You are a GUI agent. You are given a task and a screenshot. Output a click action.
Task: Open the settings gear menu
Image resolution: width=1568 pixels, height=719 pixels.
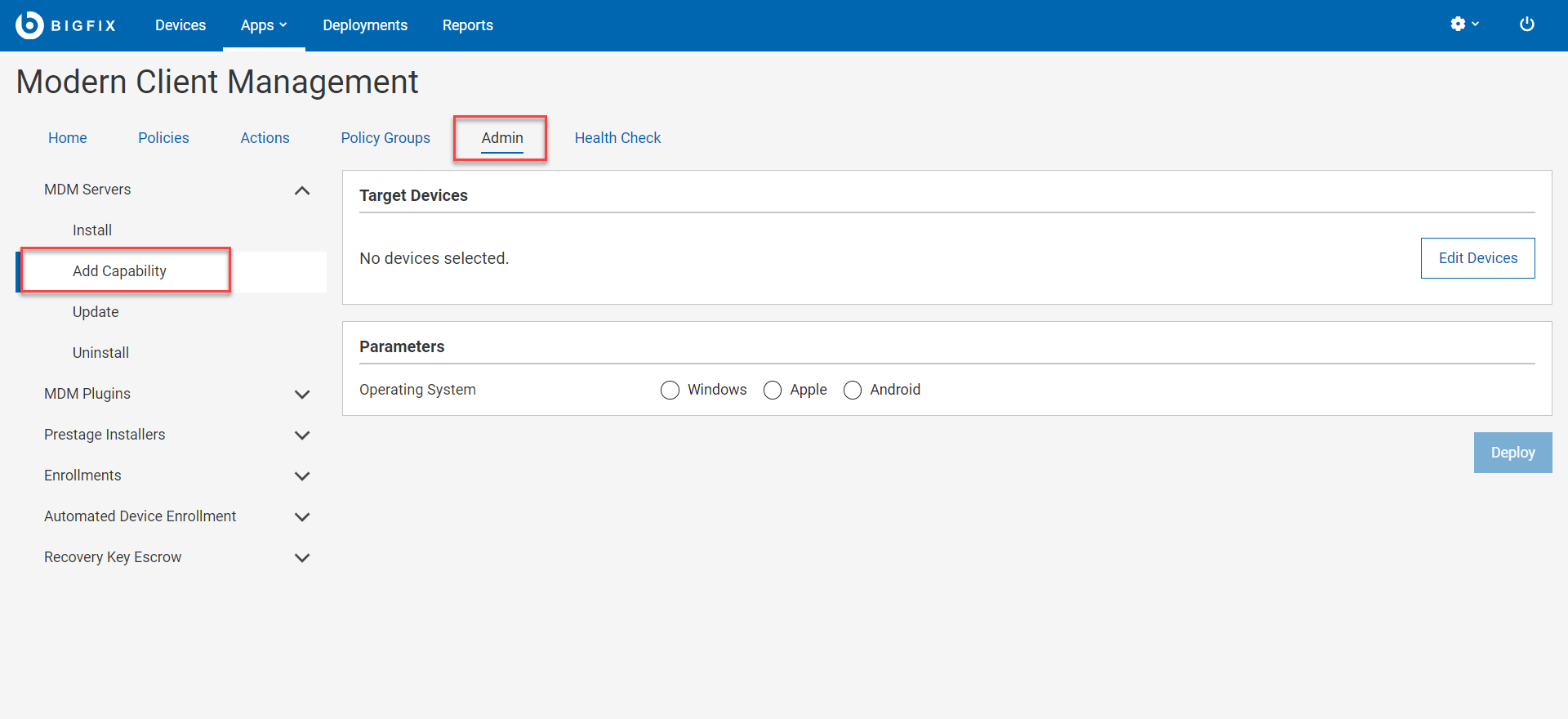click(x=1463, y=25)
